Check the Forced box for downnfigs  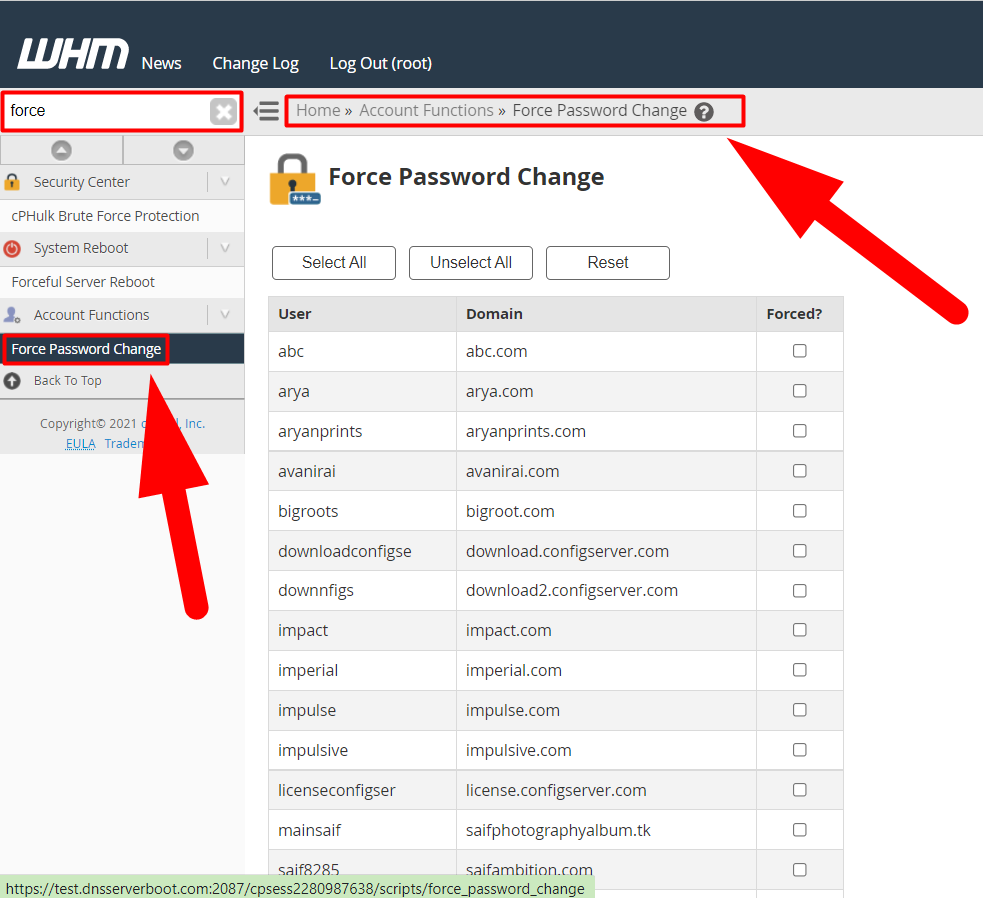tap(799, 591)
